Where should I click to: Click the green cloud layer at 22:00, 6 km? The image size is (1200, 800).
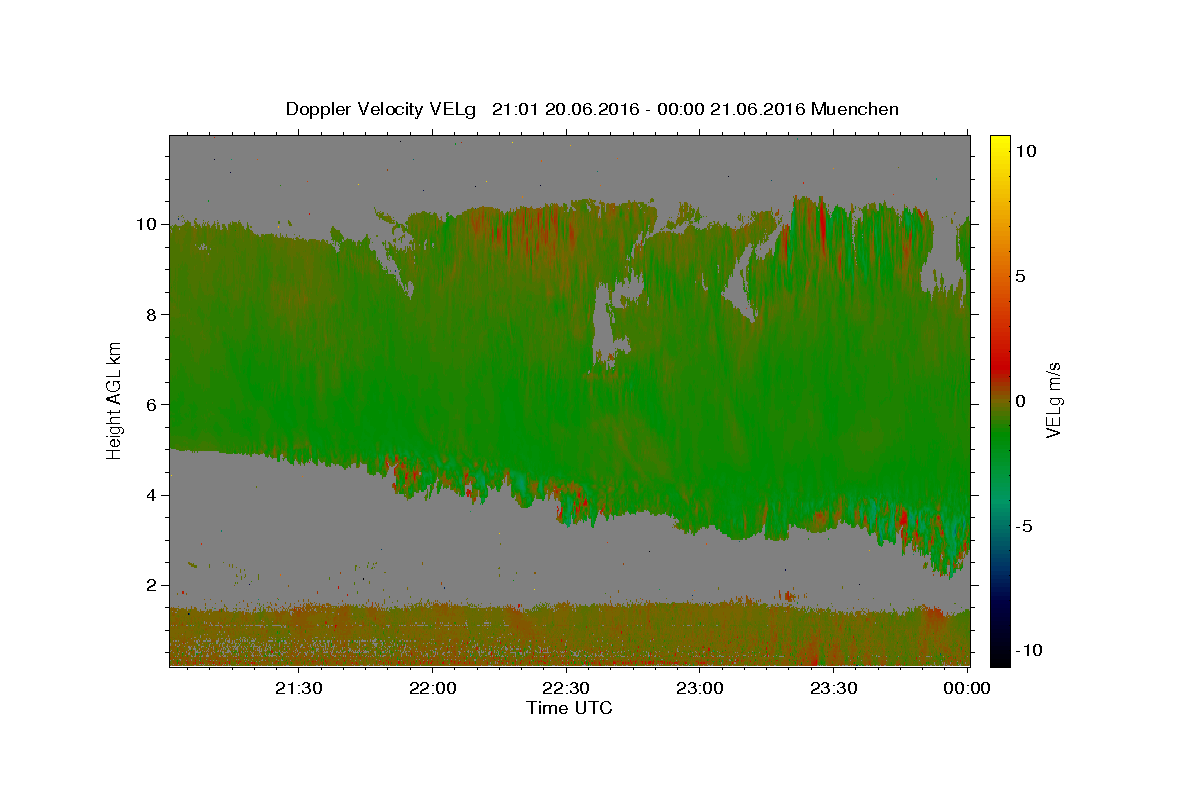pyautogui.click(x=433, y=404)
